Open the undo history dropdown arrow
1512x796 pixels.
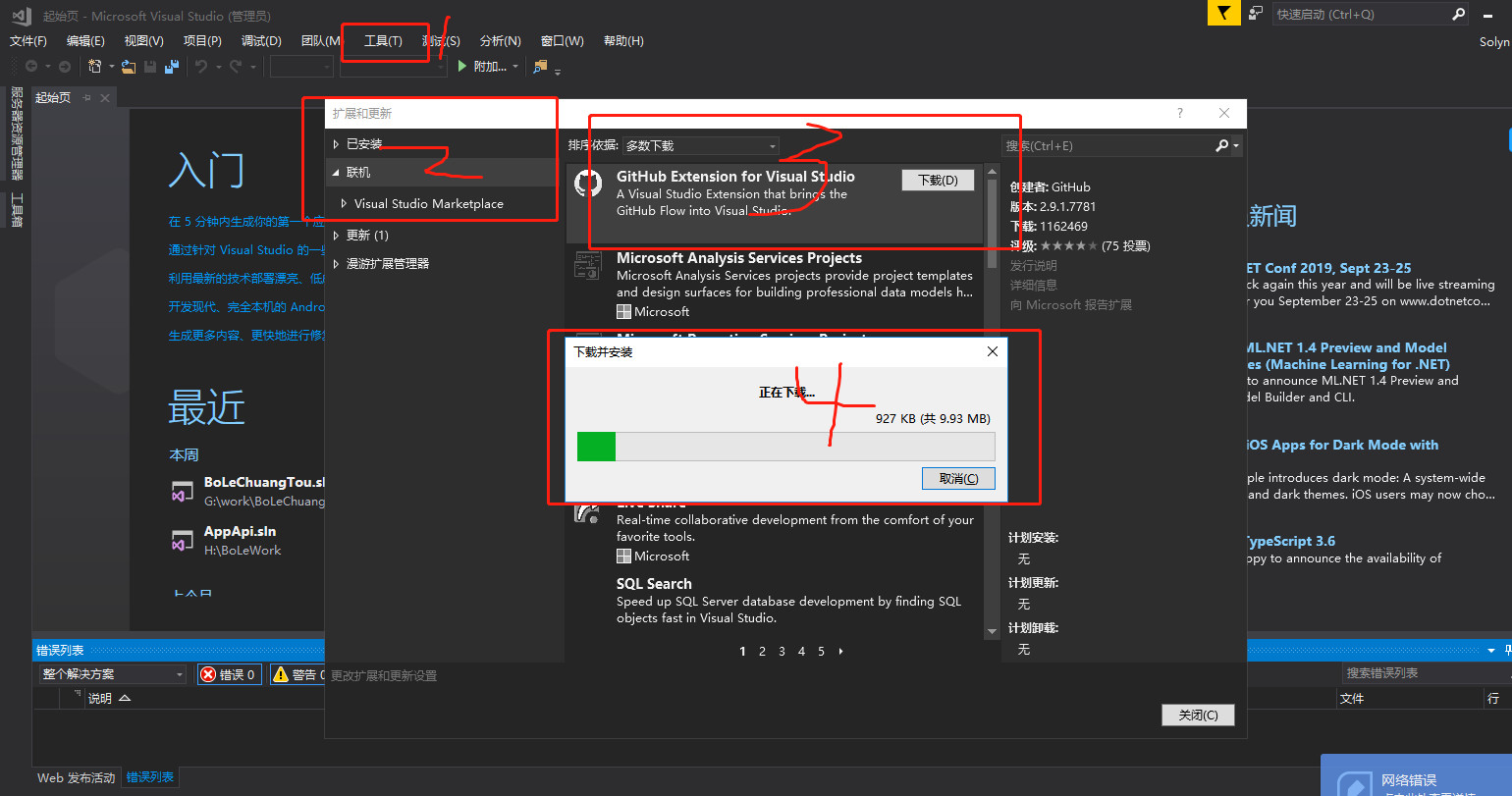click(217, 67)
